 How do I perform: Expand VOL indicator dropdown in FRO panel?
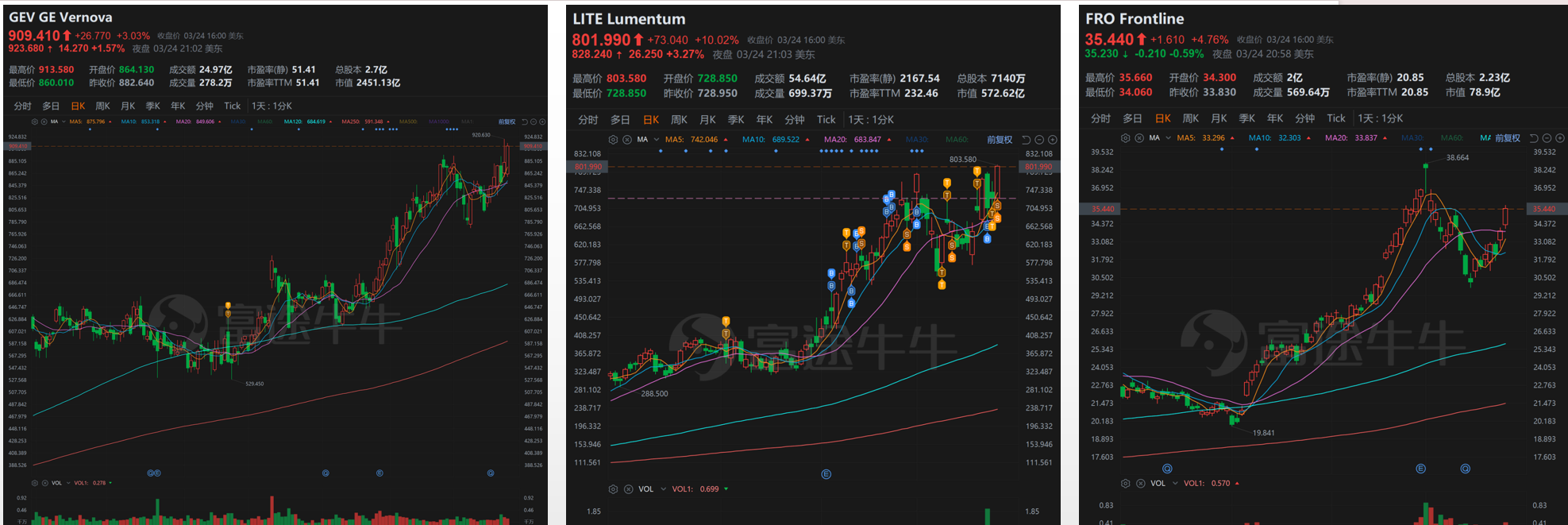click(x=1175, y=483)
